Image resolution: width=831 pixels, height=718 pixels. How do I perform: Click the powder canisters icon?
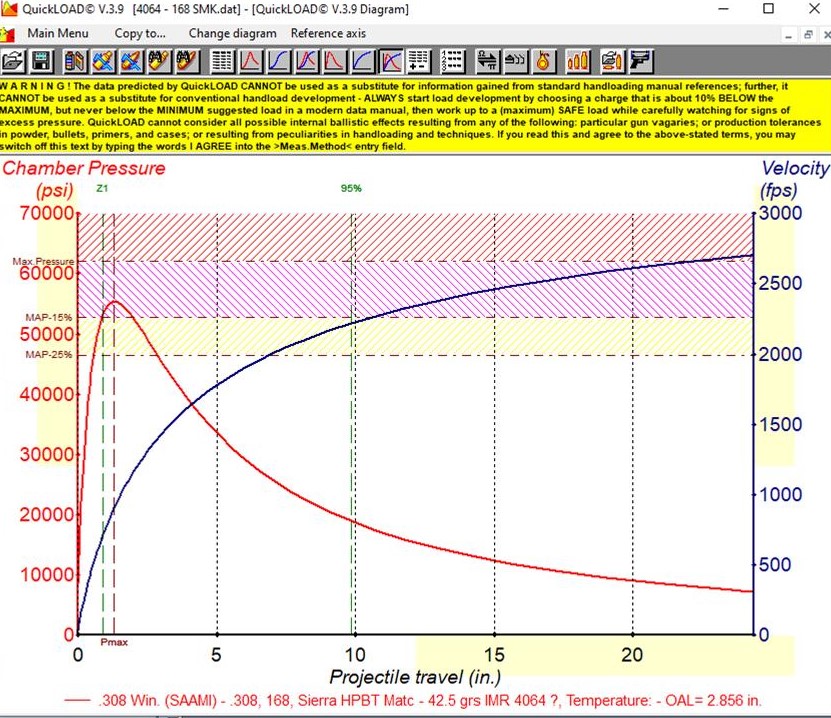point(75,61)
